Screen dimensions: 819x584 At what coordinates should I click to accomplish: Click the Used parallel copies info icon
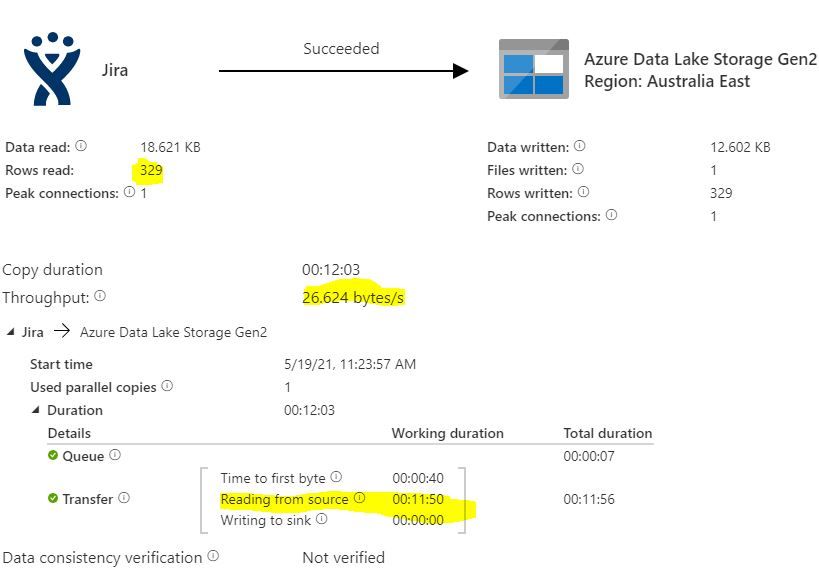point(167,386)
